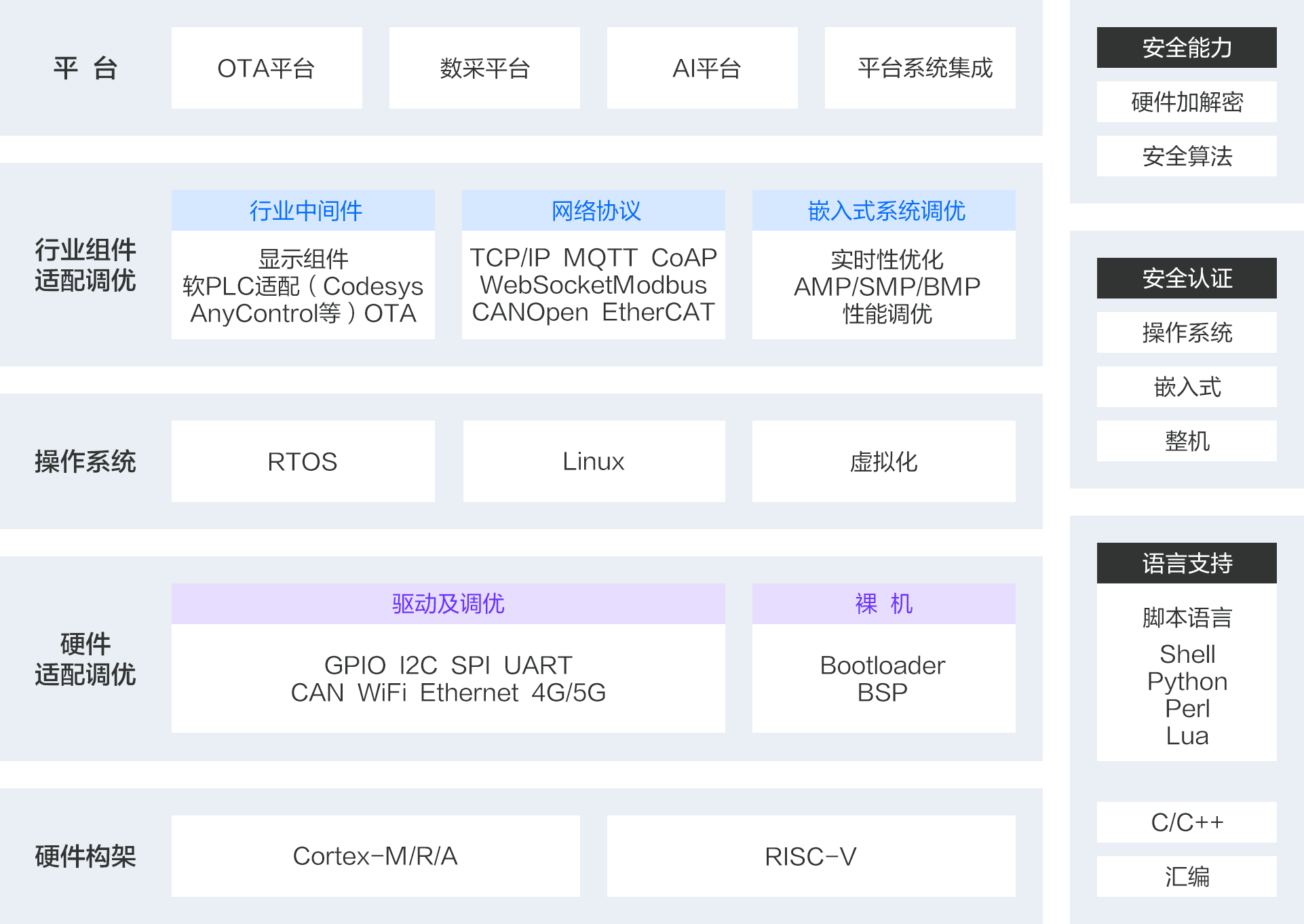
Task: Select the C/C++ item
Action: tap(1187, 822)
